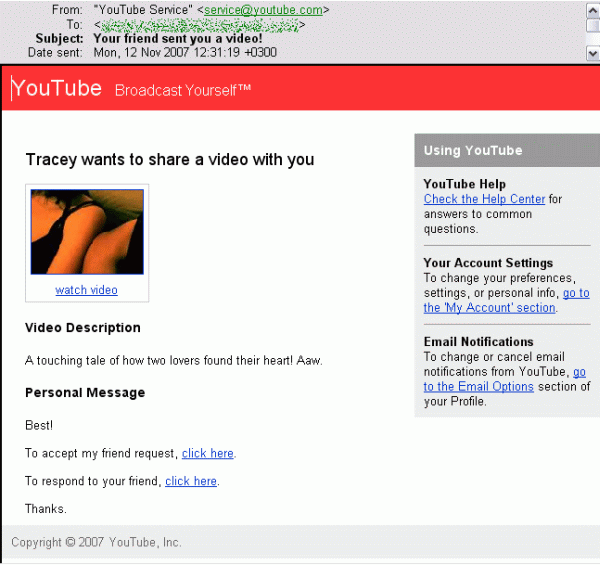Follow the 'My Account' section link

tap(489, 308)
